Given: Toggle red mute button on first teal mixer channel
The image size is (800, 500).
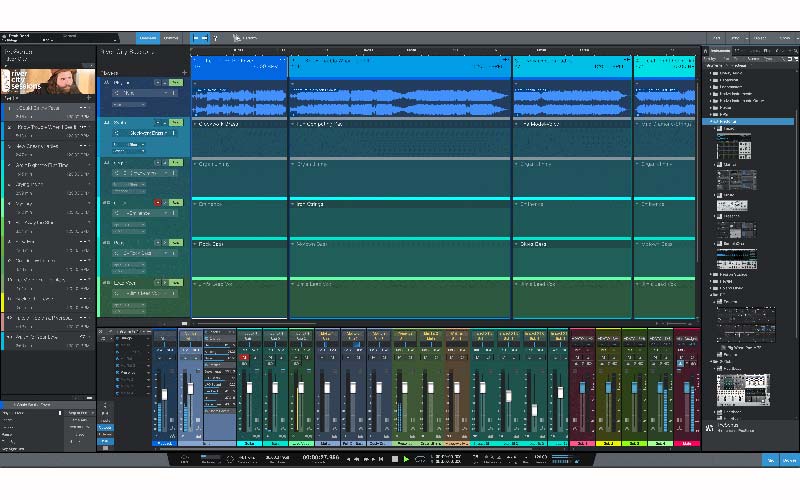Looking at the screenshot, I should tap(243, 357).
